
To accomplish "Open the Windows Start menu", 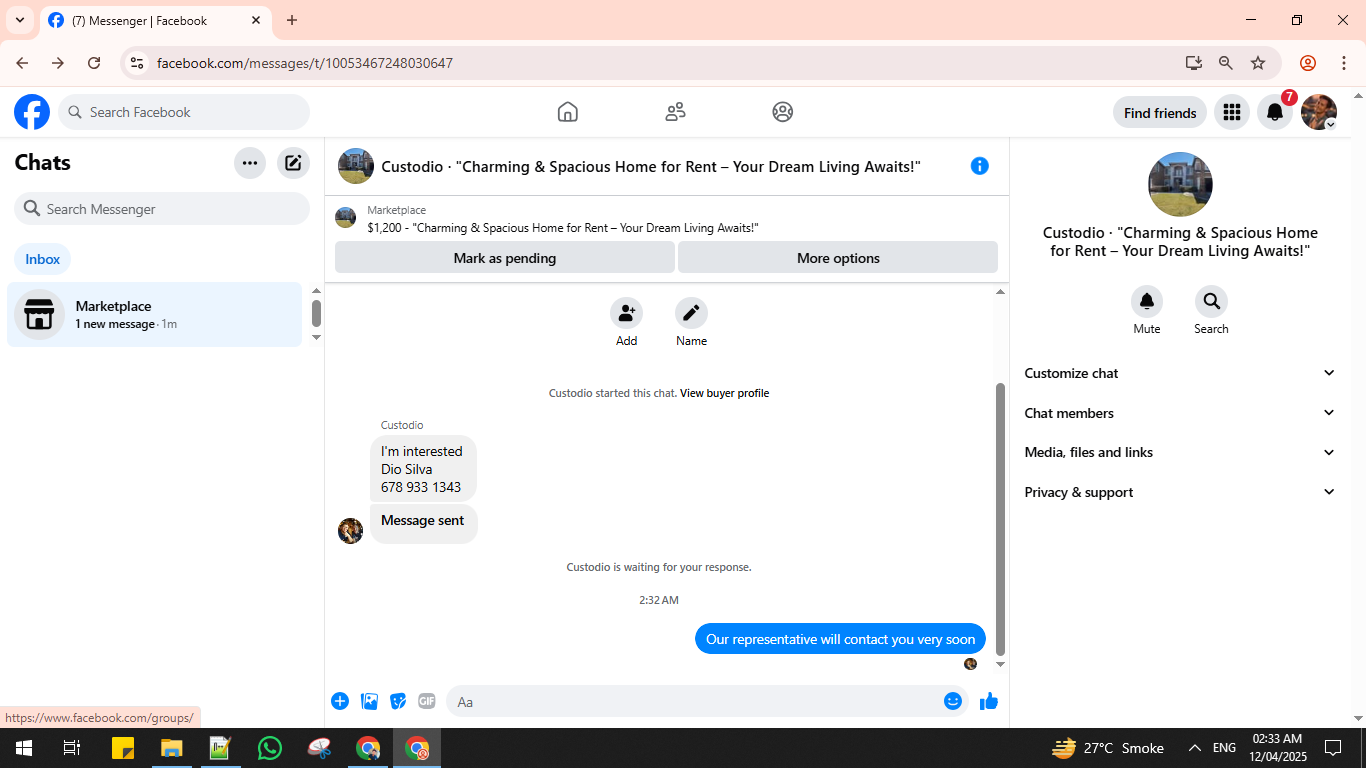I will [24, 748].
